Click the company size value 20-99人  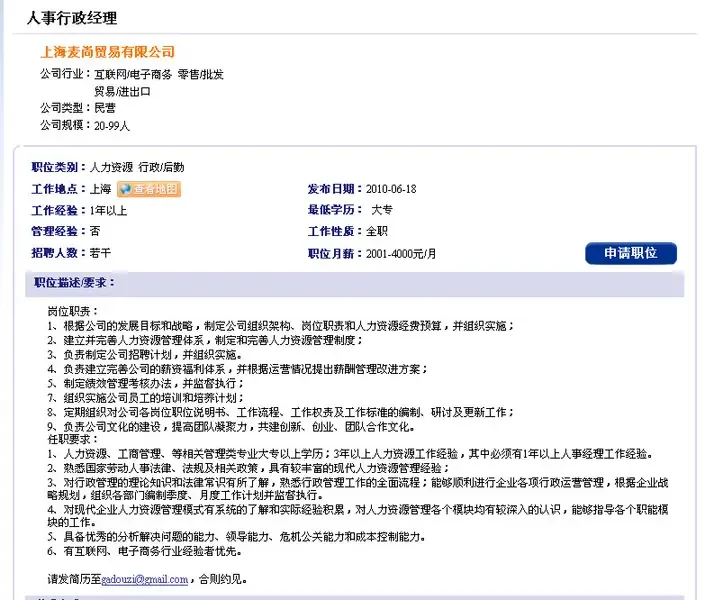point(112,126)
